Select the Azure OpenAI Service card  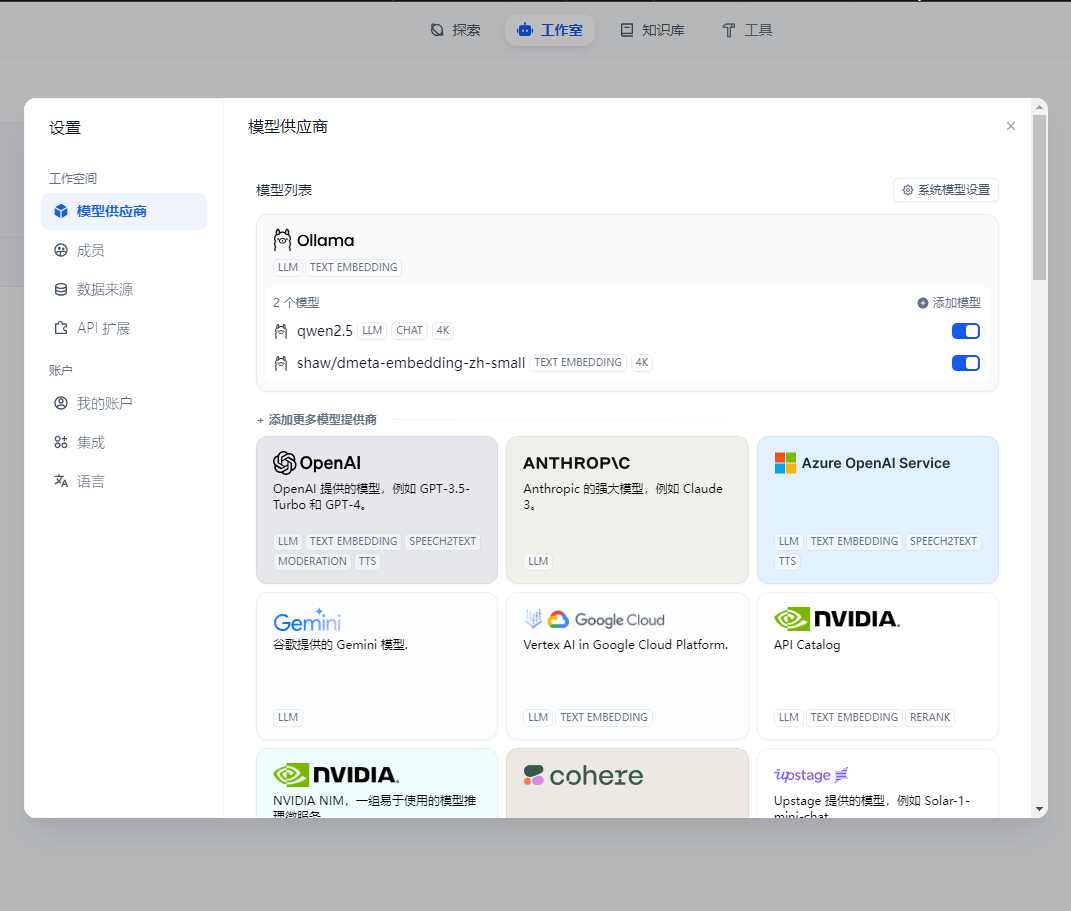coord(878,510)
